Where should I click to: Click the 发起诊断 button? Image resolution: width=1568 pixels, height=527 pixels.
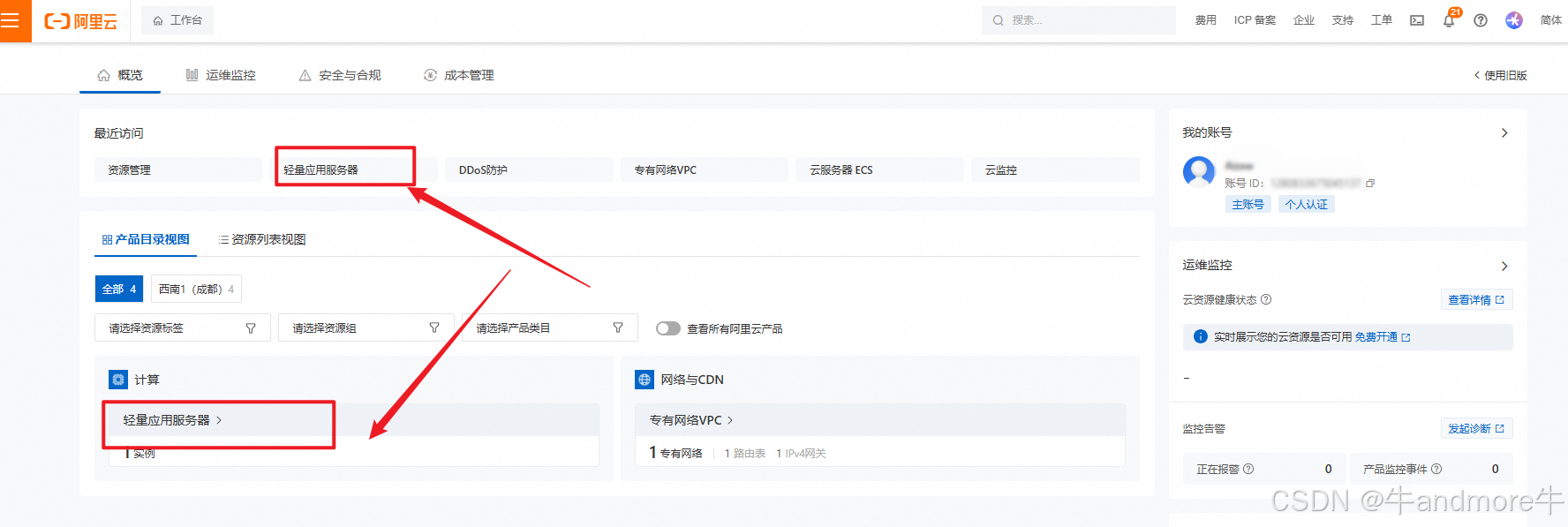pyautogui.click(x=1476, y=428)
